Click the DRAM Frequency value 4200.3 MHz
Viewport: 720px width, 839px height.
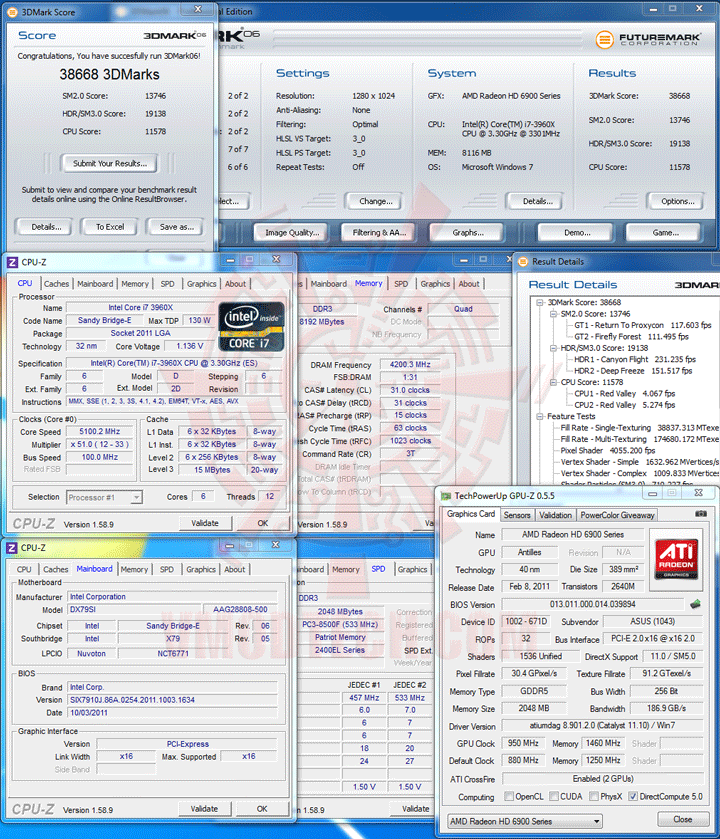tap(410, 364)
